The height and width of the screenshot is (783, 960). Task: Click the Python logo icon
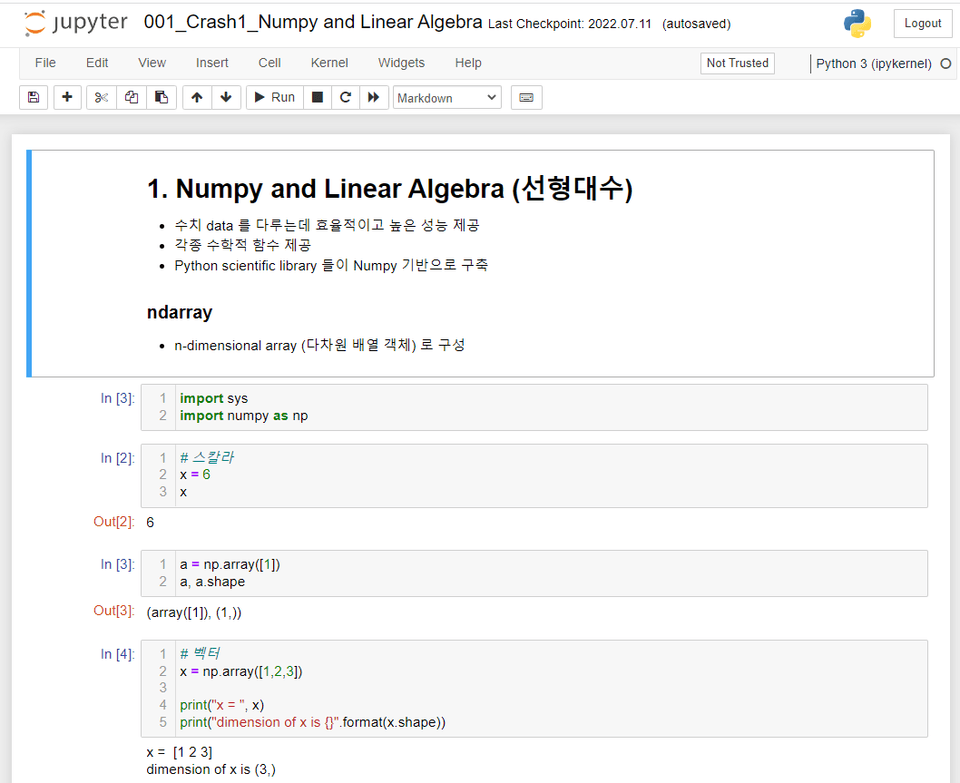(x=857, y=23)
